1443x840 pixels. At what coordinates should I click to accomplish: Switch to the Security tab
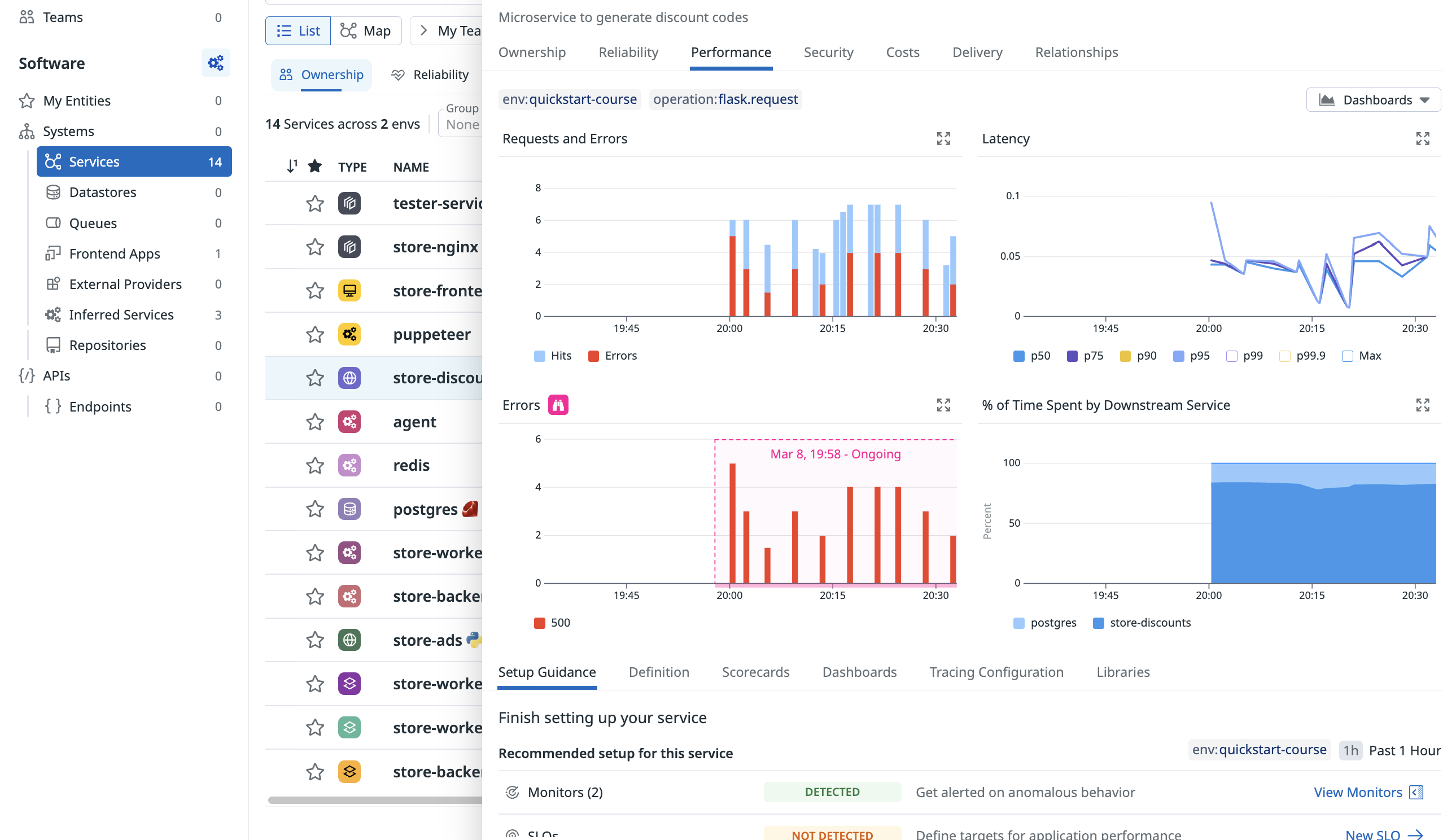click(x=828, y=52)
